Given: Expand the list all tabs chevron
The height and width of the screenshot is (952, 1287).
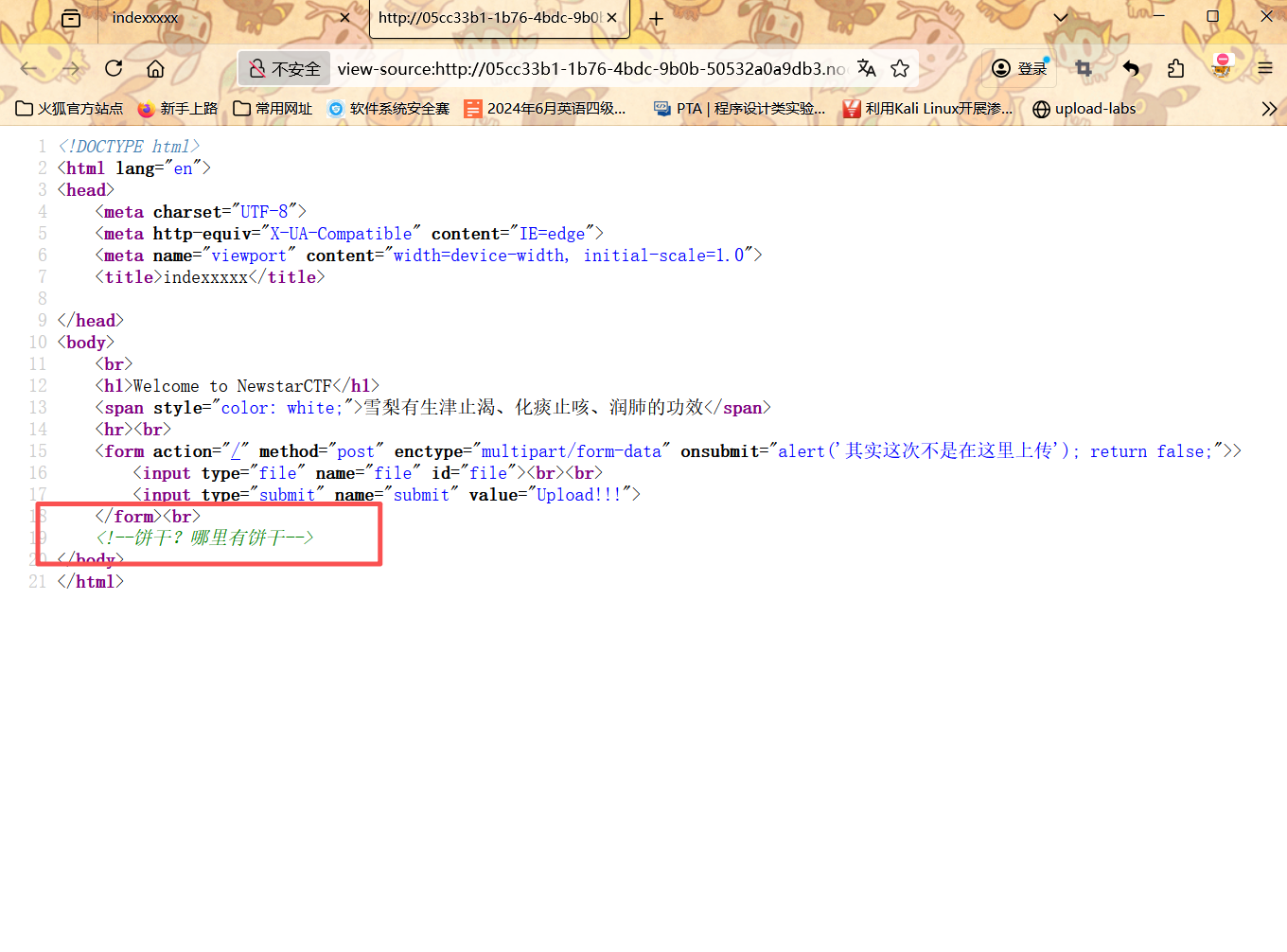Looking at the screenshot, I should [1061, 18].
